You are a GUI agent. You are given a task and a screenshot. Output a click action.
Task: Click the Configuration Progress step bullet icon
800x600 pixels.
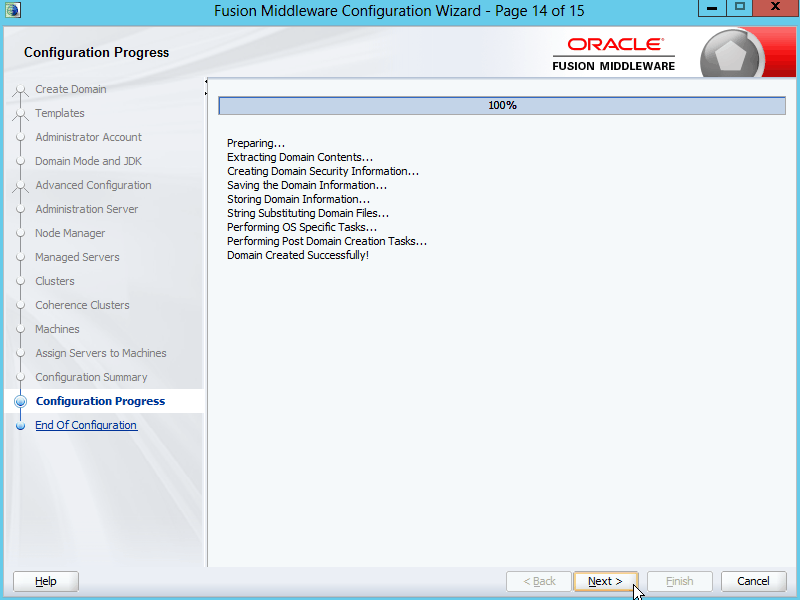(x=20, y=402)
